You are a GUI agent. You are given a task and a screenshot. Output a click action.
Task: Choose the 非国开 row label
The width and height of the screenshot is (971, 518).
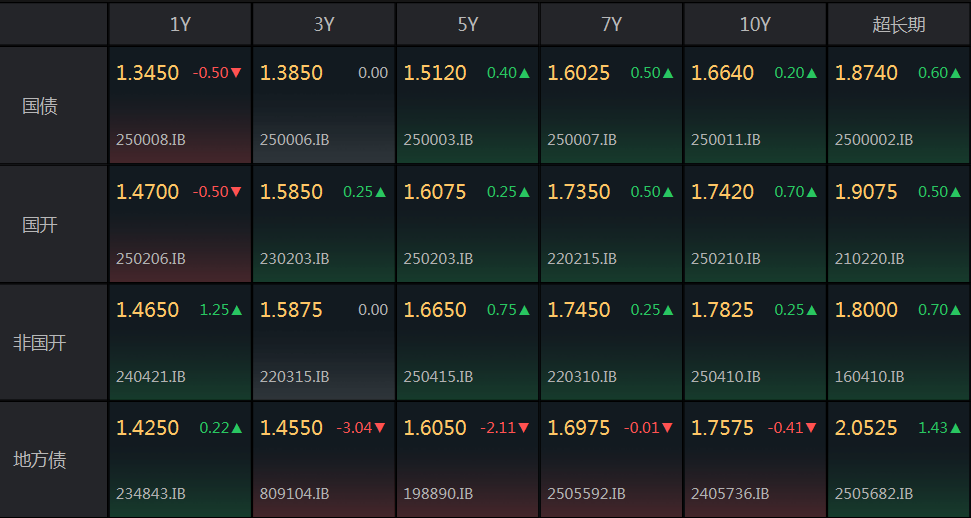coord(40,343)
